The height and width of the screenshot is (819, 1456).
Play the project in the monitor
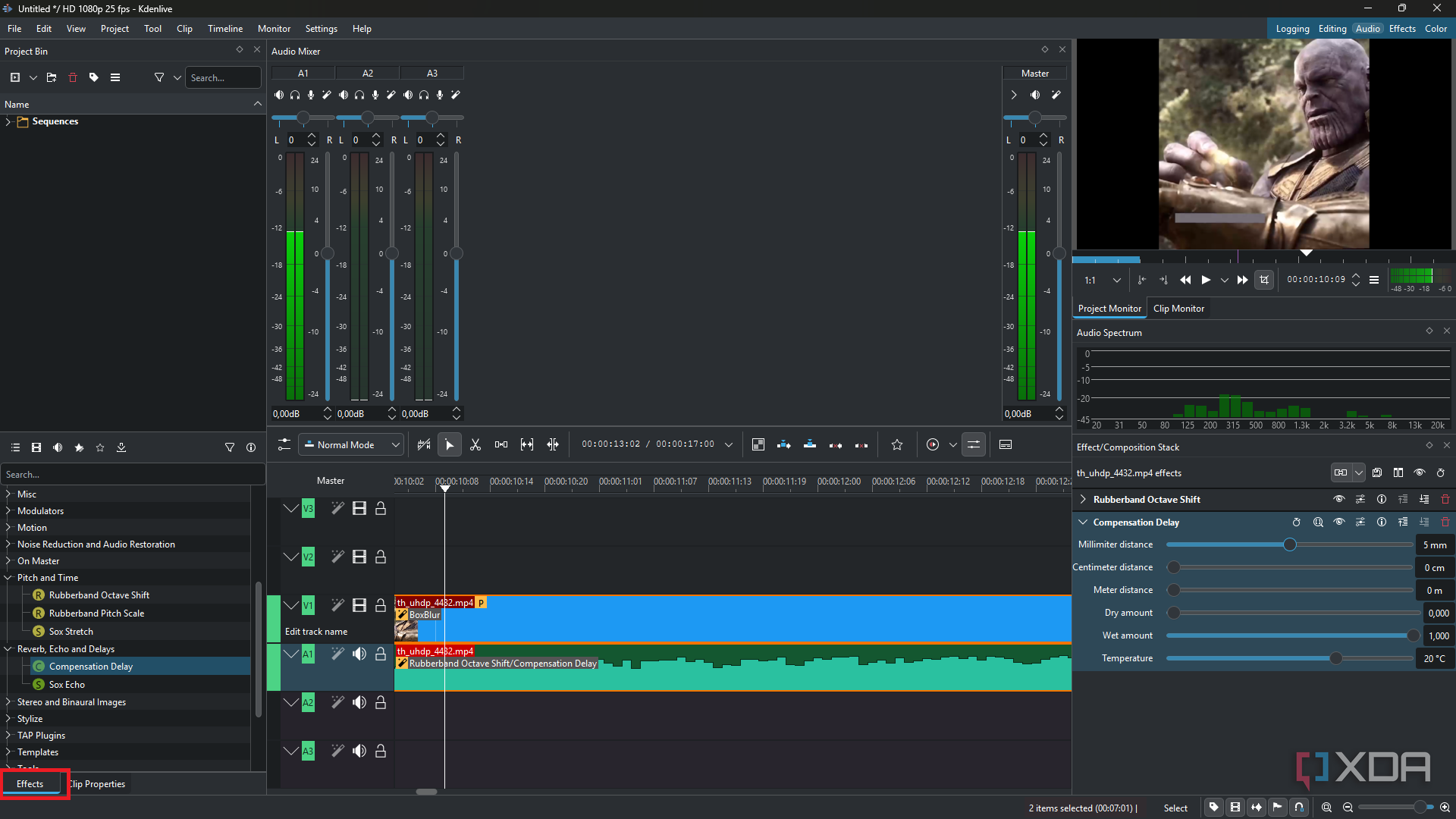(1206, 280)
